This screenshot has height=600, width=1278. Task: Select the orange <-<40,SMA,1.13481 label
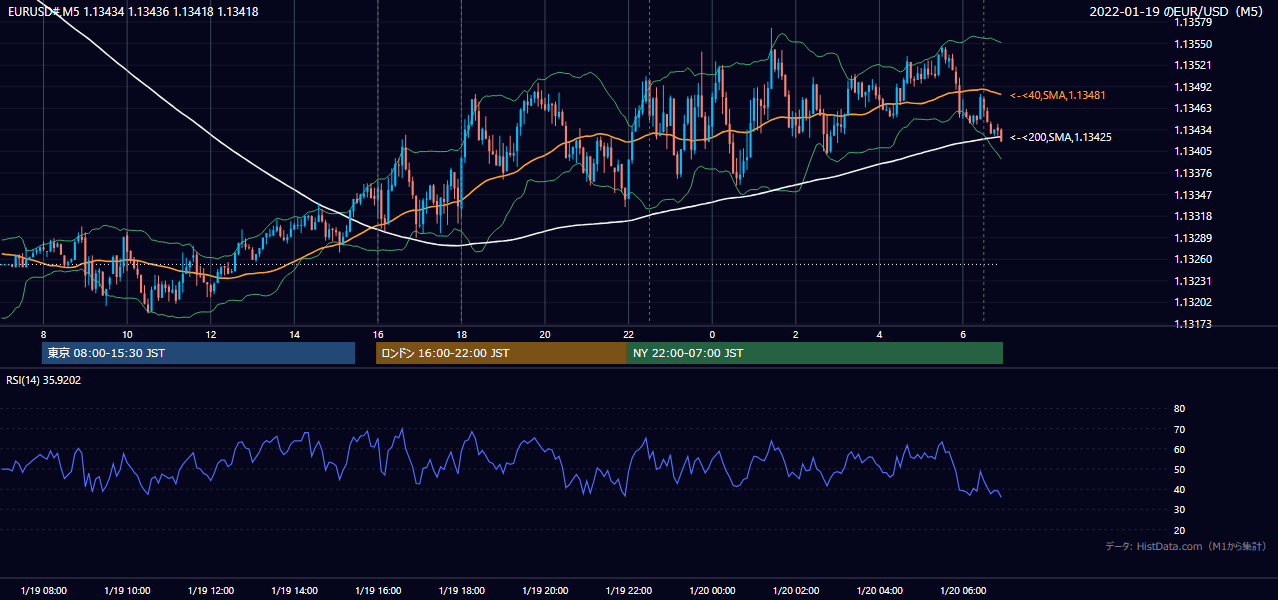(x=1060, y=95)
